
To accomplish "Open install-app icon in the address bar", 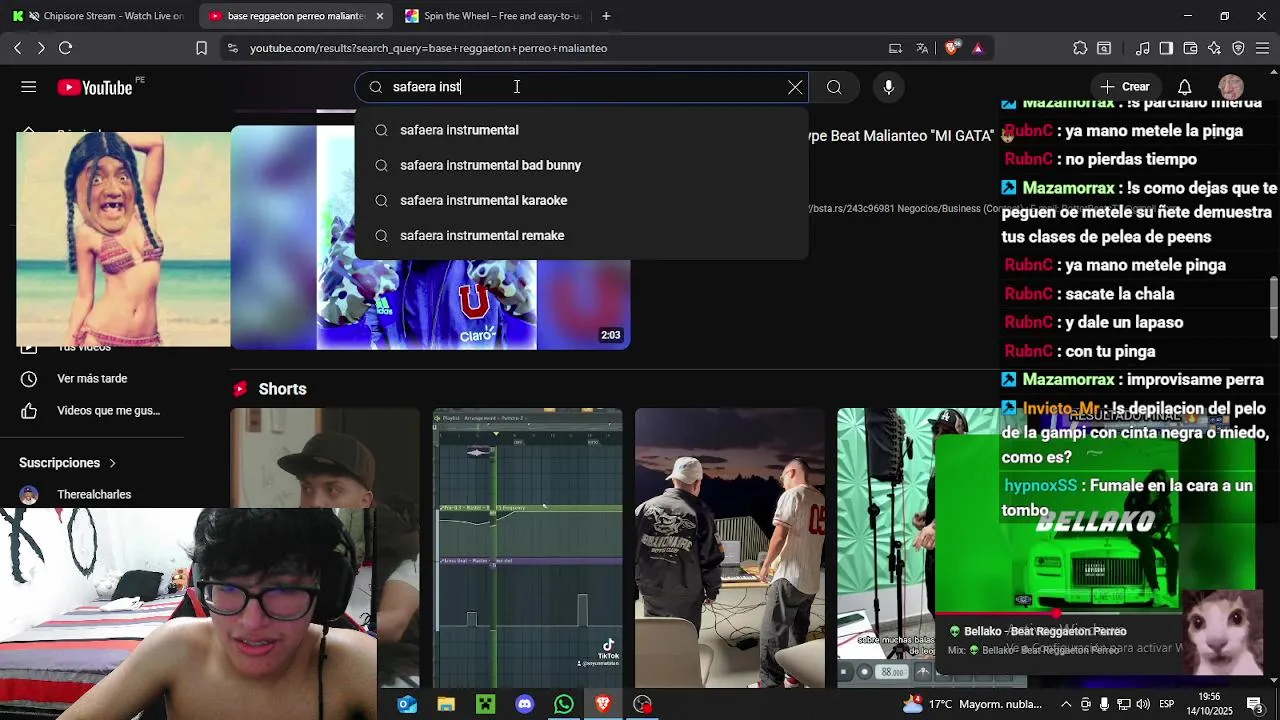I will [895, 48].
